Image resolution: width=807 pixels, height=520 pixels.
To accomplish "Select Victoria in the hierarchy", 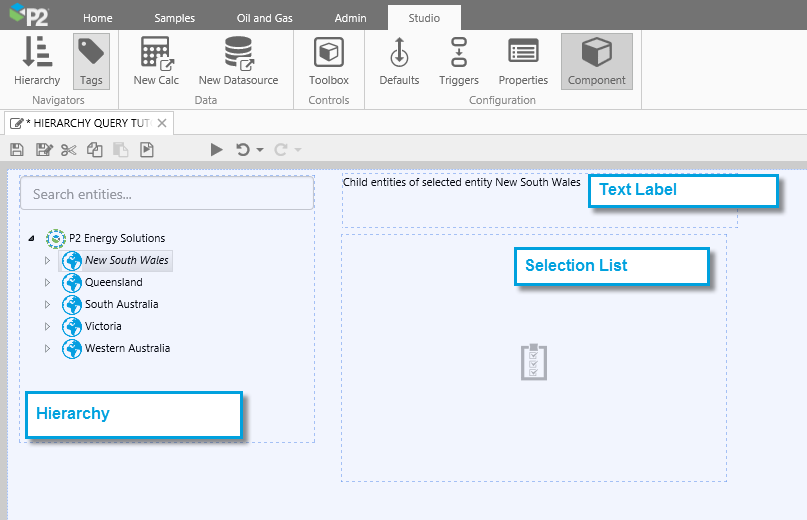I will click(x=103, y=326).
